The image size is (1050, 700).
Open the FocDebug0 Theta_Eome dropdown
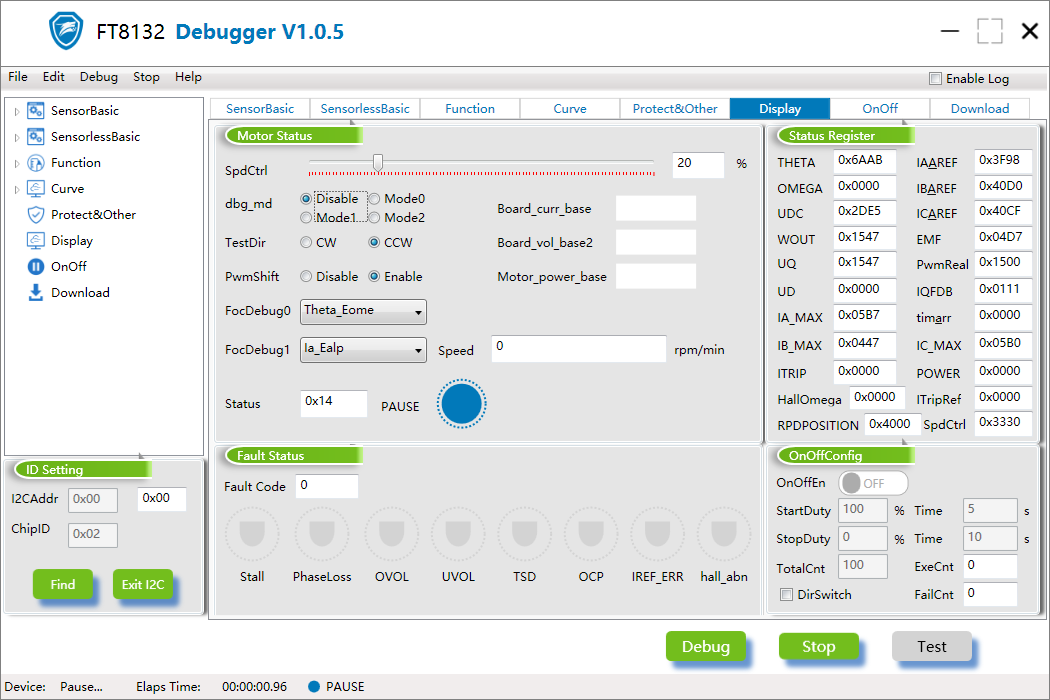(x=363, y=311)
